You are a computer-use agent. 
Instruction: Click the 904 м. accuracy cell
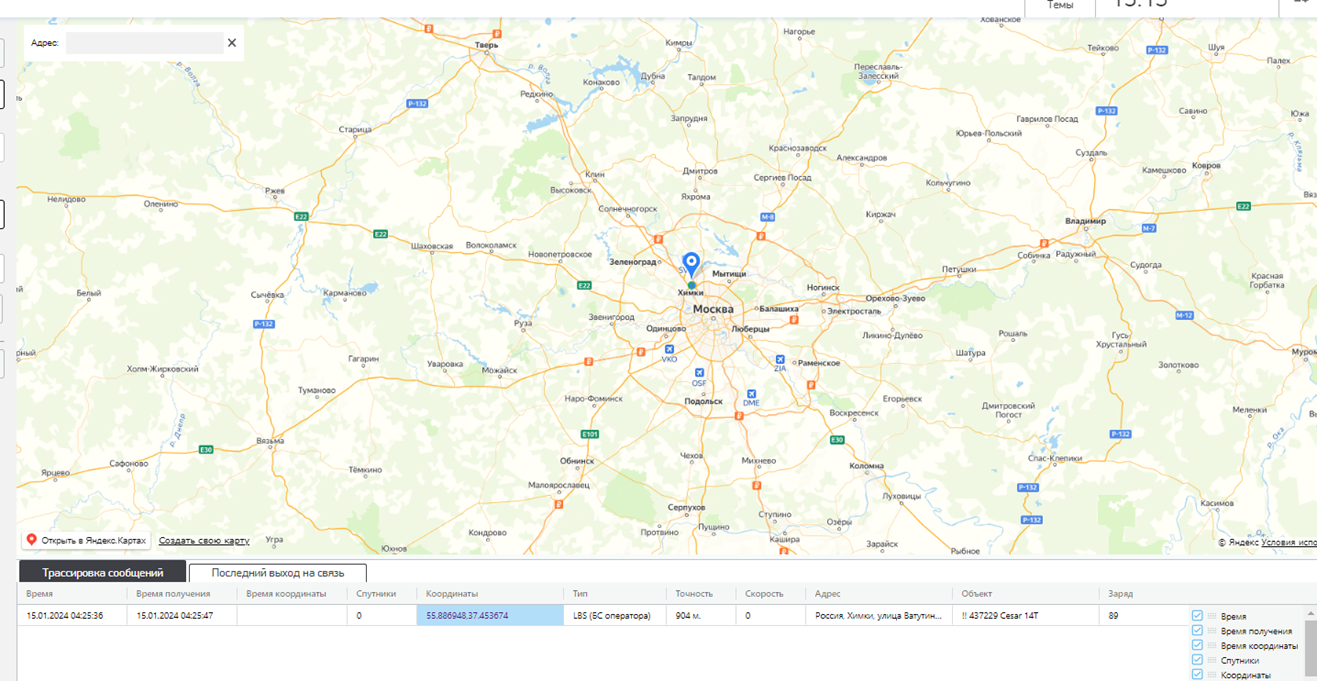(x=689, y=616)
